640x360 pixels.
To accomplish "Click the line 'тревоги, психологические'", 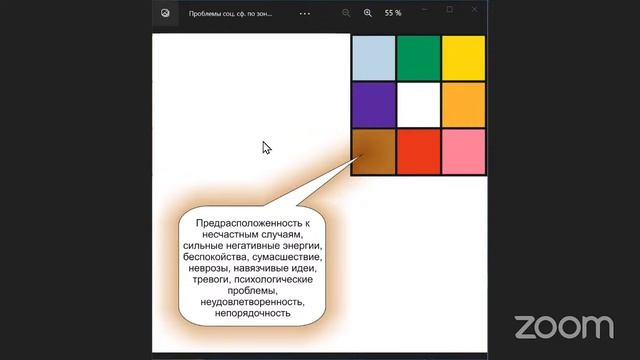I will 252,280.
